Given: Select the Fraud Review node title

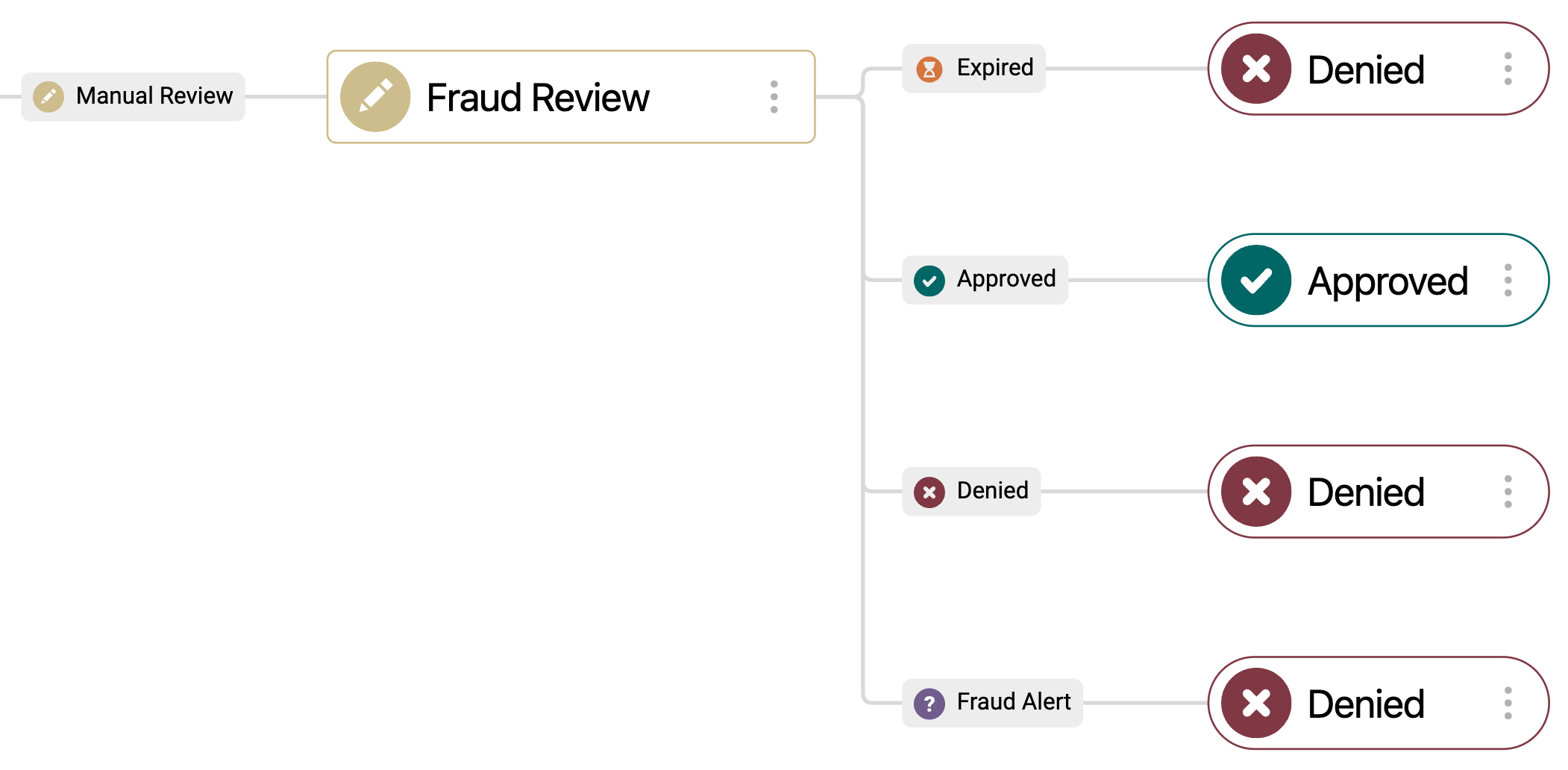Looking at the screenshot, I should (x=536, y=96).
